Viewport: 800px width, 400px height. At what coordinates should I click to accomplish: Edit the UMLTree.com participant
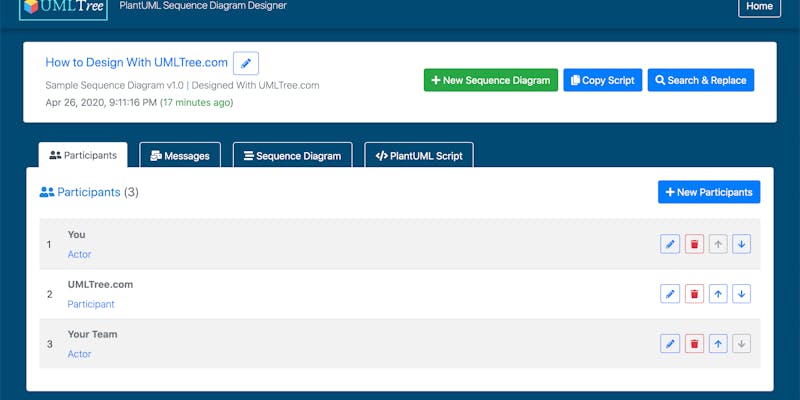[670, 294]
